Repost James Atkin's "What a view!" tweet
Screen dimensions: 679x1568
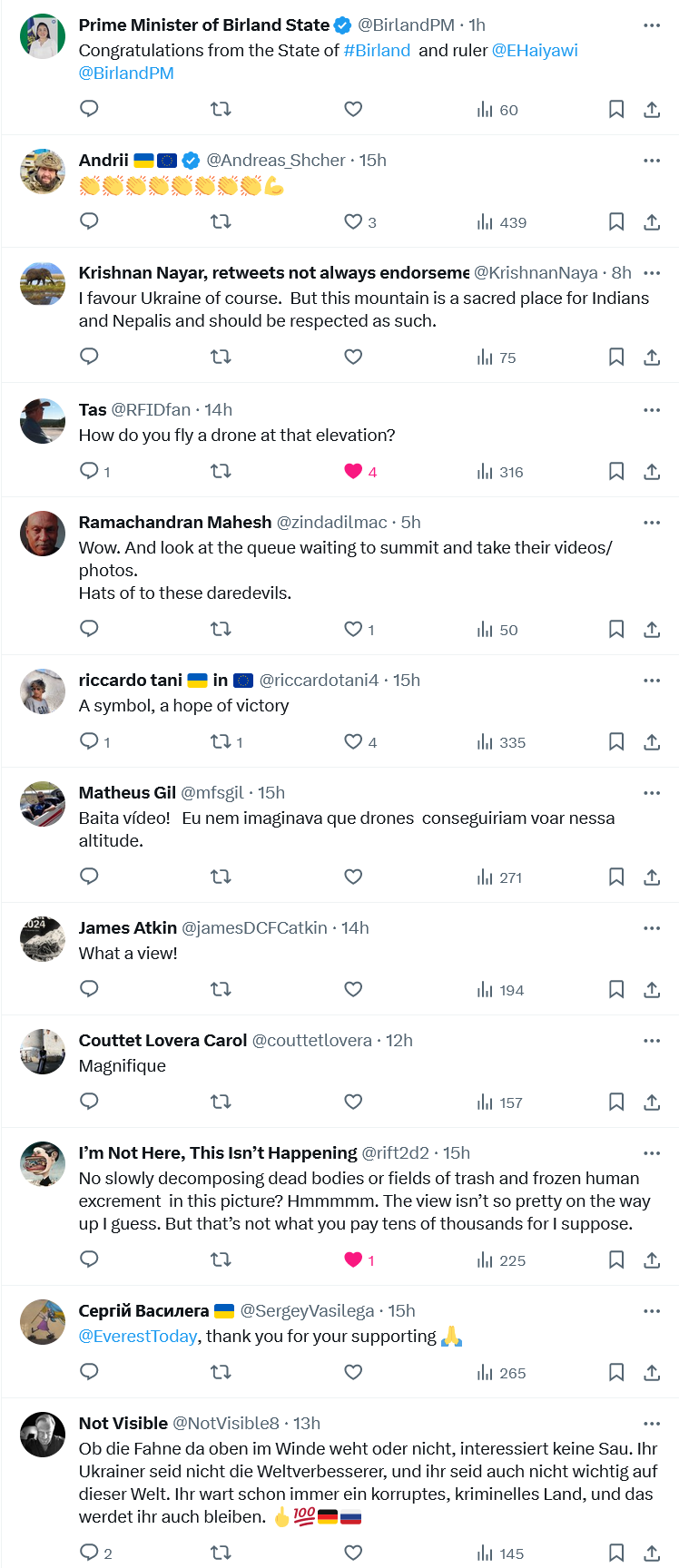tap(221, 989)
